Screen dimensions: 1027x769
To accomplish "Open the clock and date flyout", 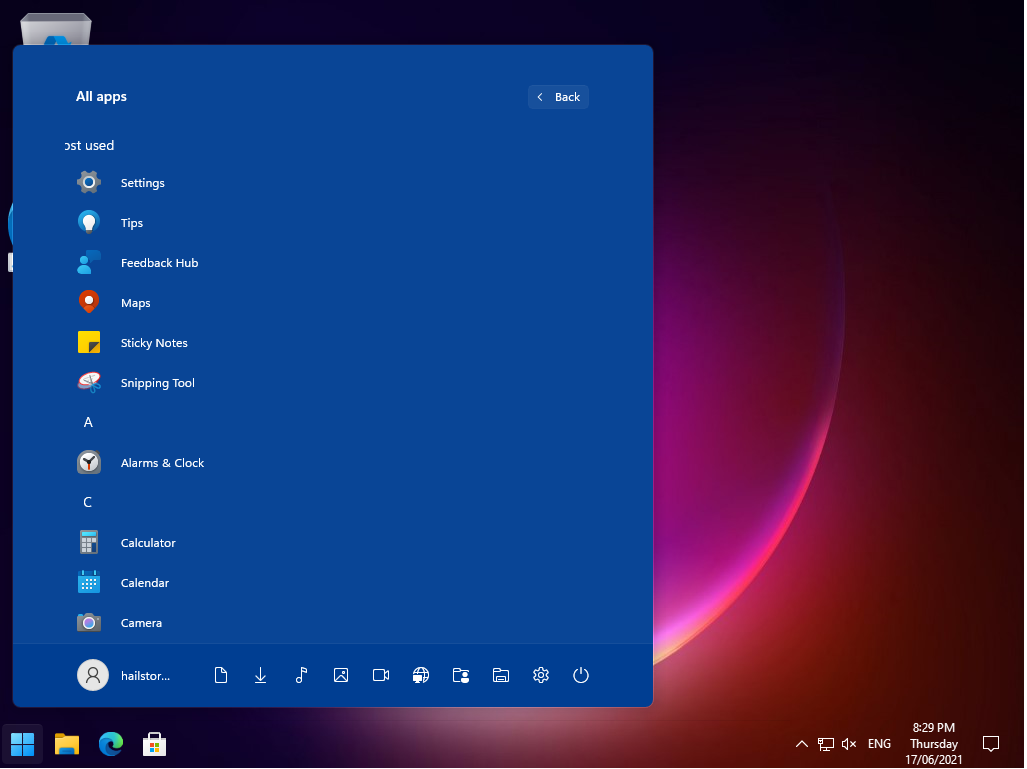I will pos(933,744).
